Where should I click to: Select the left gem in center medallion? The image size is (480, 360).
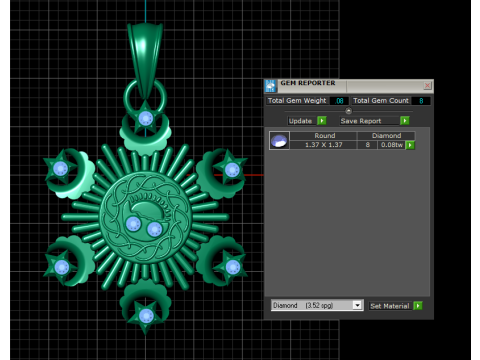[133, 224]
